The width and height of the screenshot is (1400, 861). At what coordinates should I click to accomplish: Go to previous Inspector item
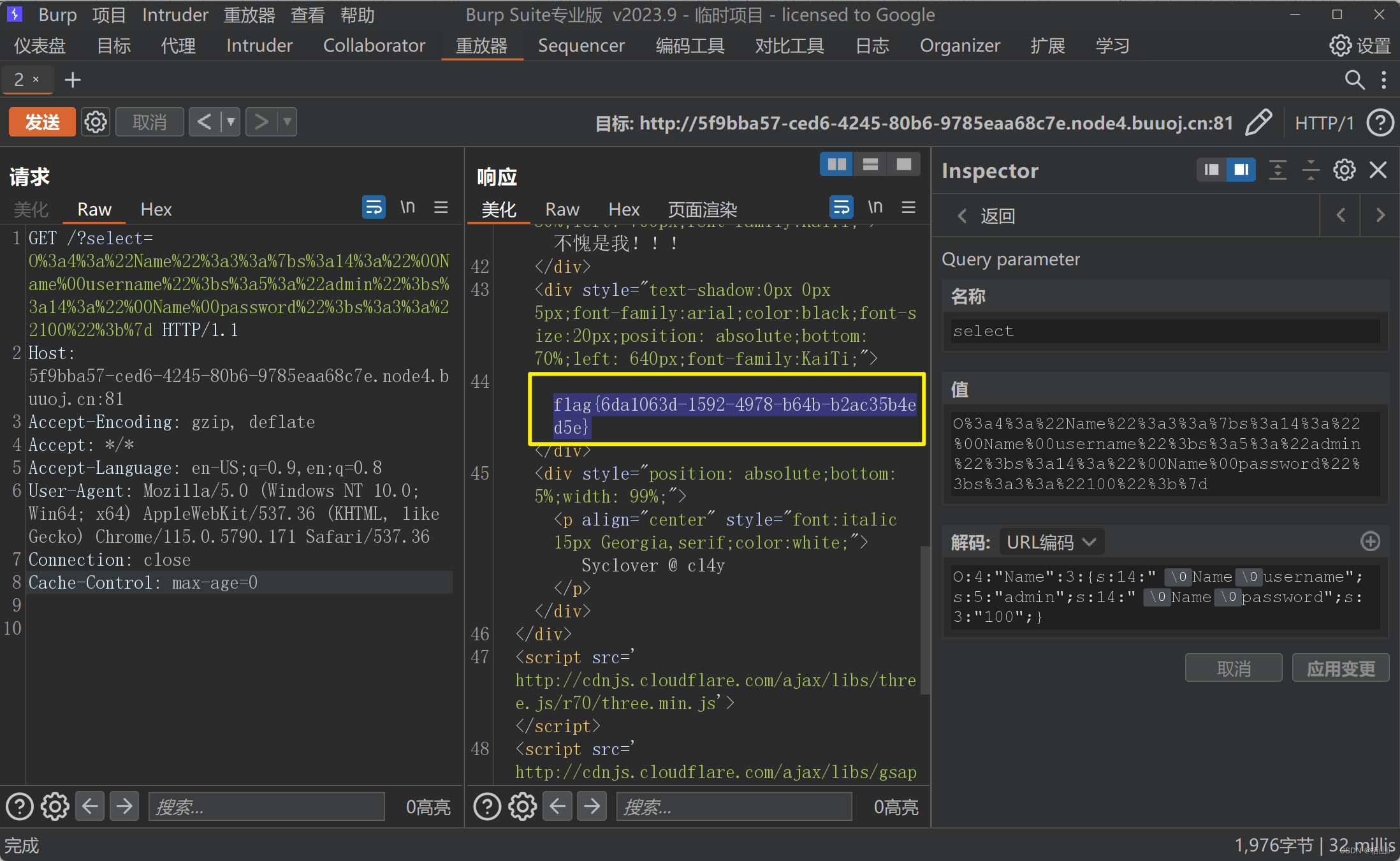pyautogui.click(x=1341, y=216)
